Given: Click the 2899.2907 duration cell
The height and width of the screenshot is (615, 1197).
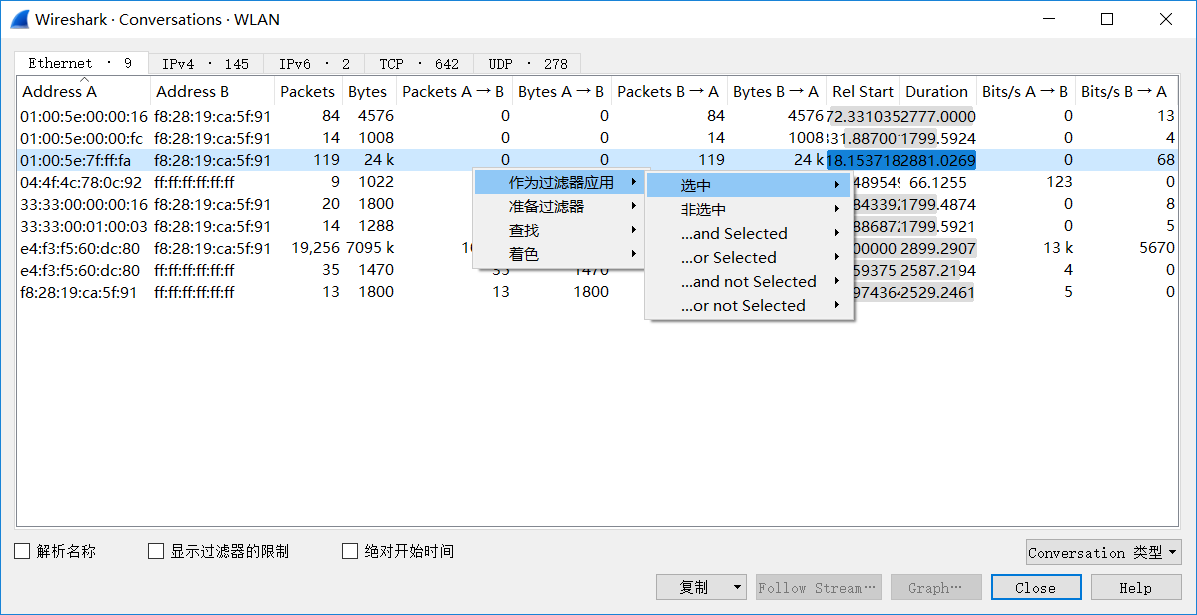Looking at the screenshot, I should (x=938, y=248).
